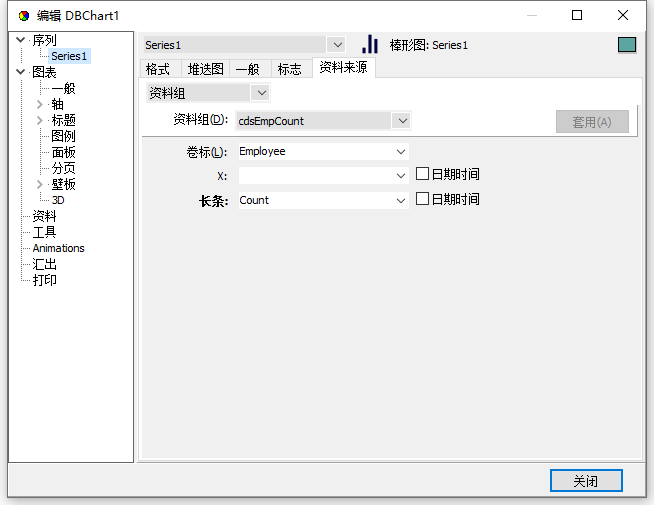Select 标题 label in the tree
This screenshot has width=654, height=505.
pyautogui.click(x=63, y=121)
